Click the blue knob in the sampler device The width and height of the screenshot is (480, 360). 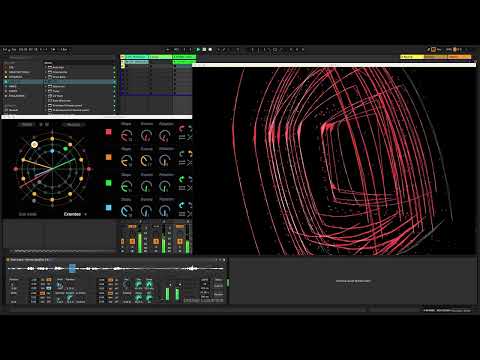tap(60, 286)
